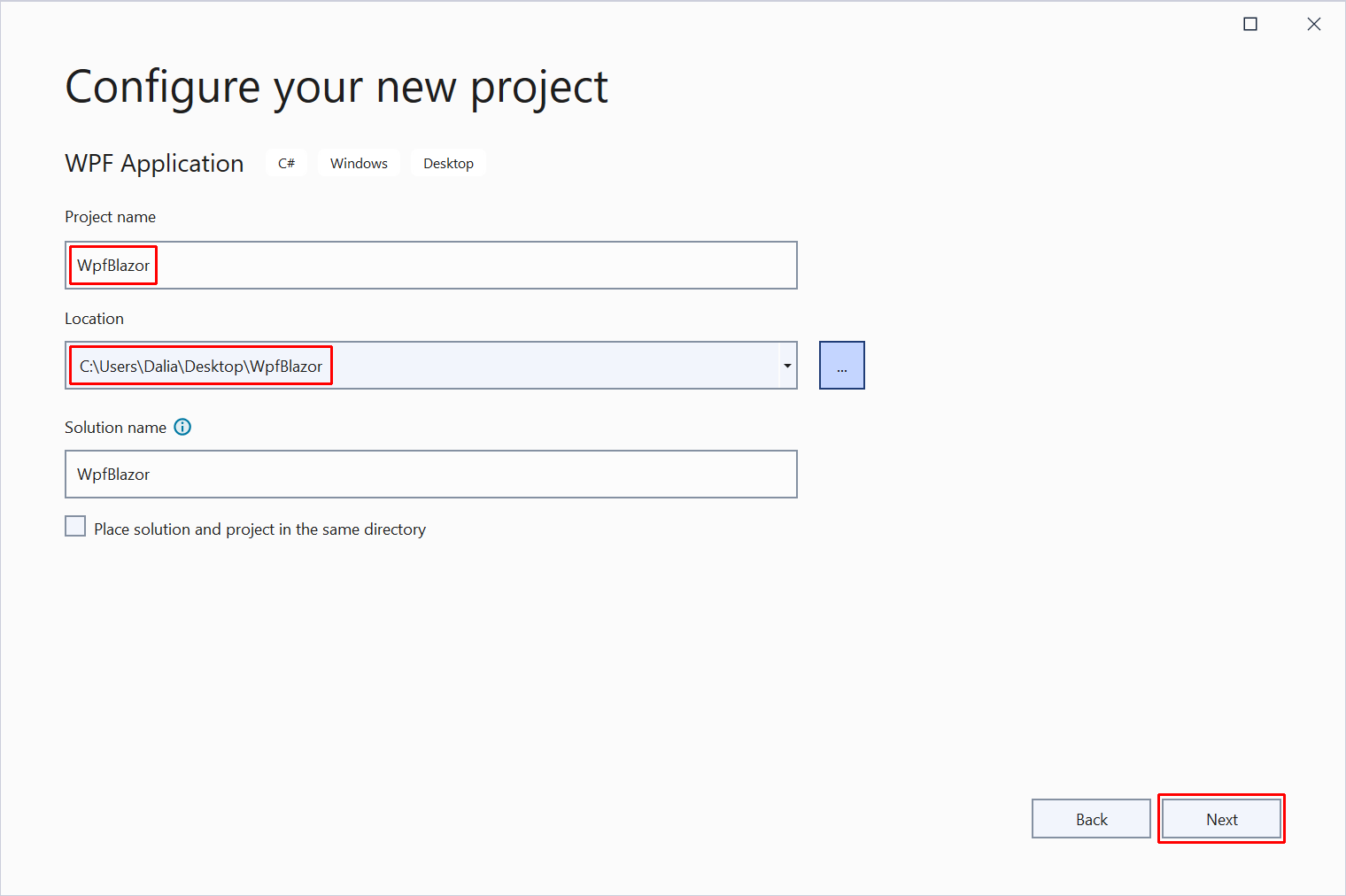1346x896 pixels.
Task: Select the Windows platform tag
Action: coord(359,163)
